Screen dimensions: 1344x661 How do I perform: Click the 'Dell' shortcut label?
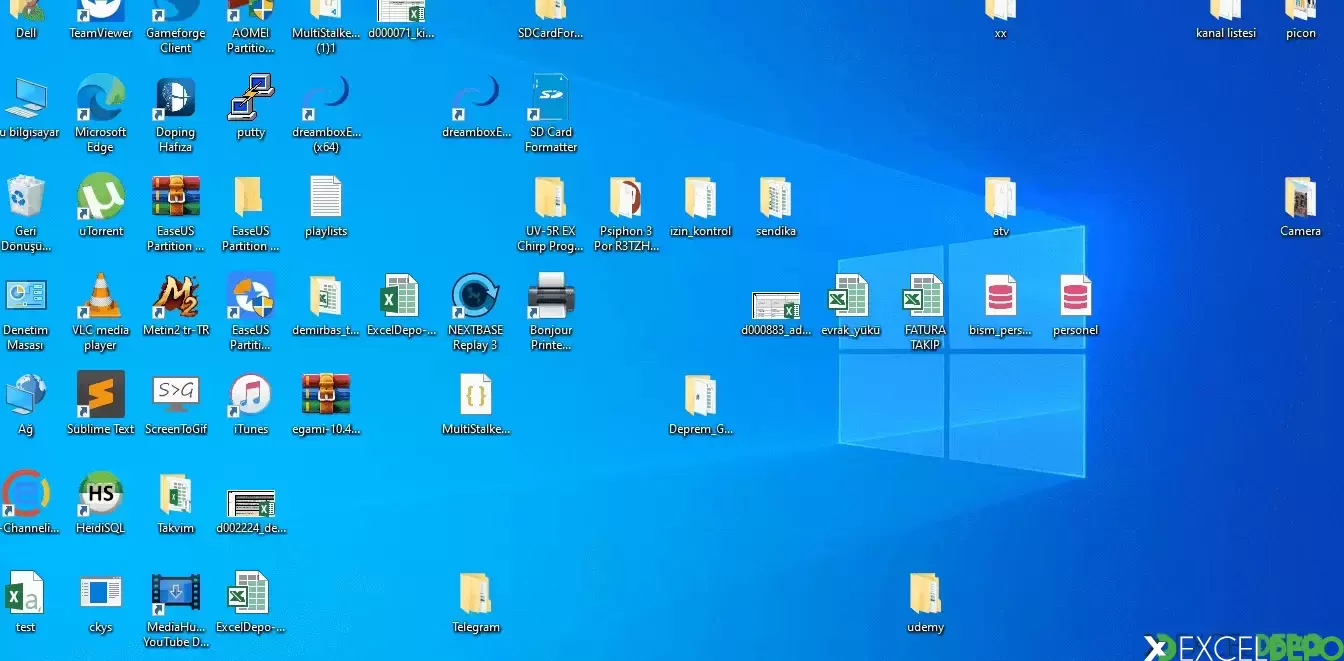(x=25, y=33)
